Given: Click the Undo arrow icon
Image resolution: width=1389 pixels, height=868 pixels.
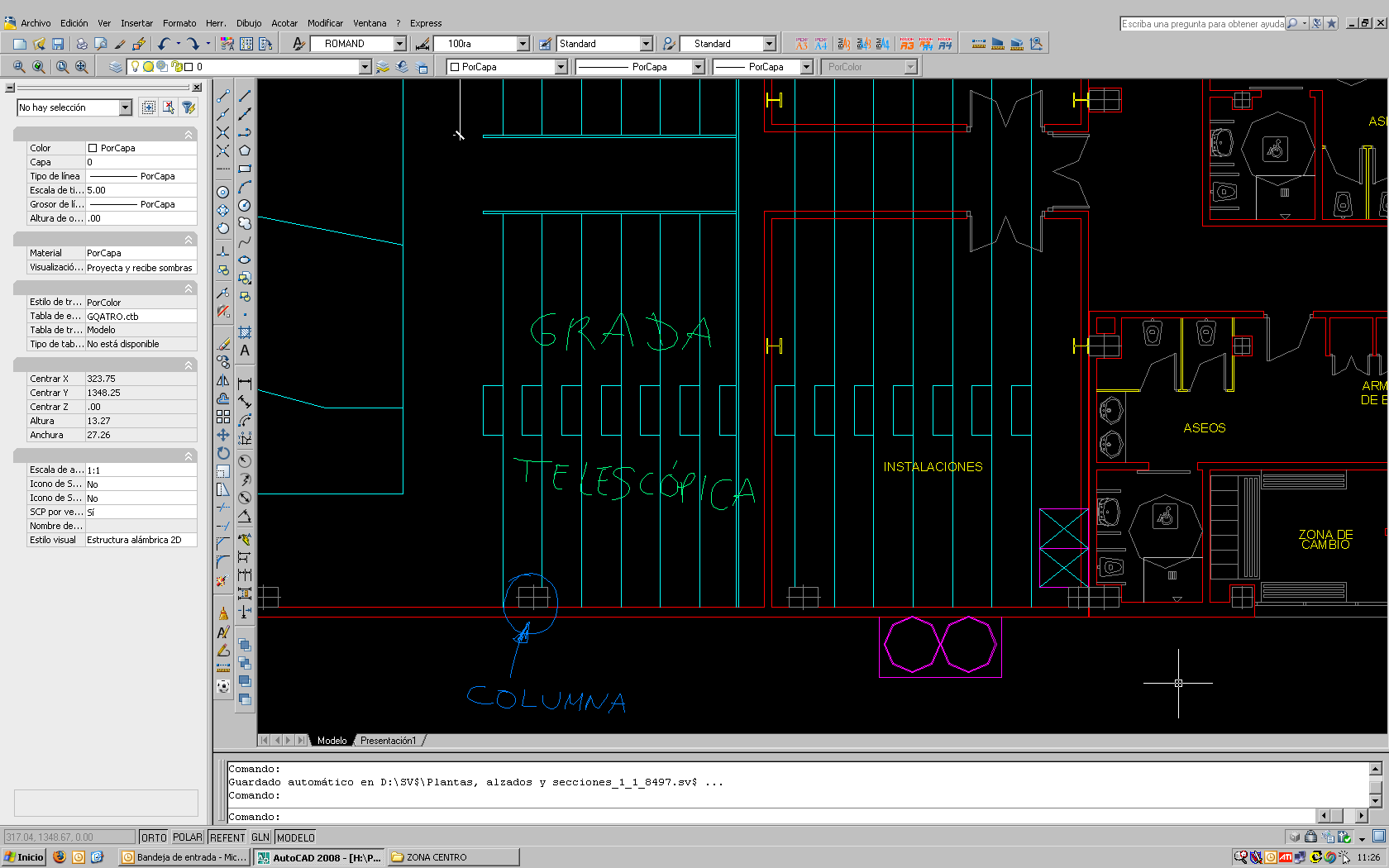Looking at the screenshot, I should [x=164, y=44].
